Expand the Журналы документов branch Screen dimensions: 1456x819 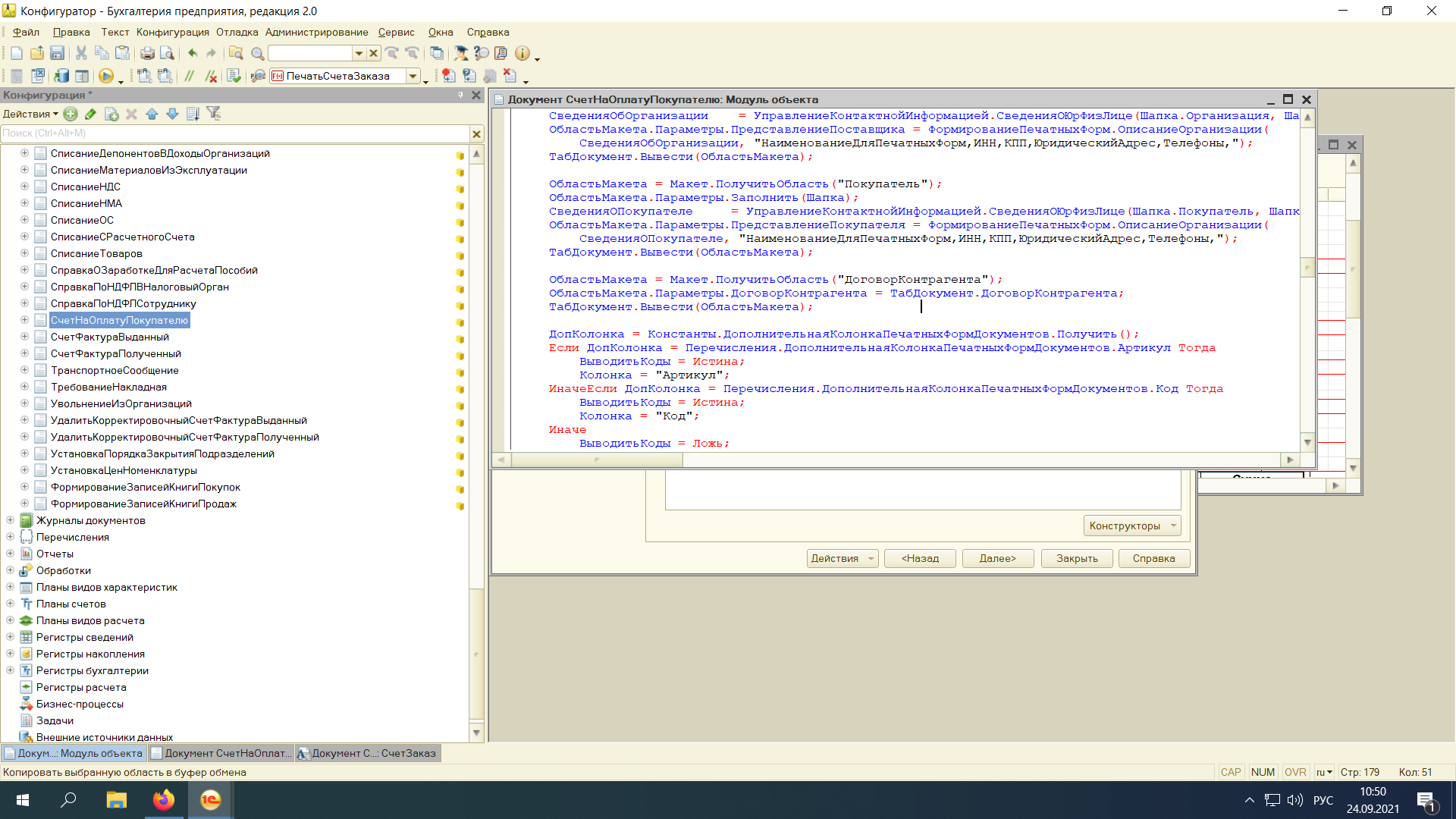(10, 520)
